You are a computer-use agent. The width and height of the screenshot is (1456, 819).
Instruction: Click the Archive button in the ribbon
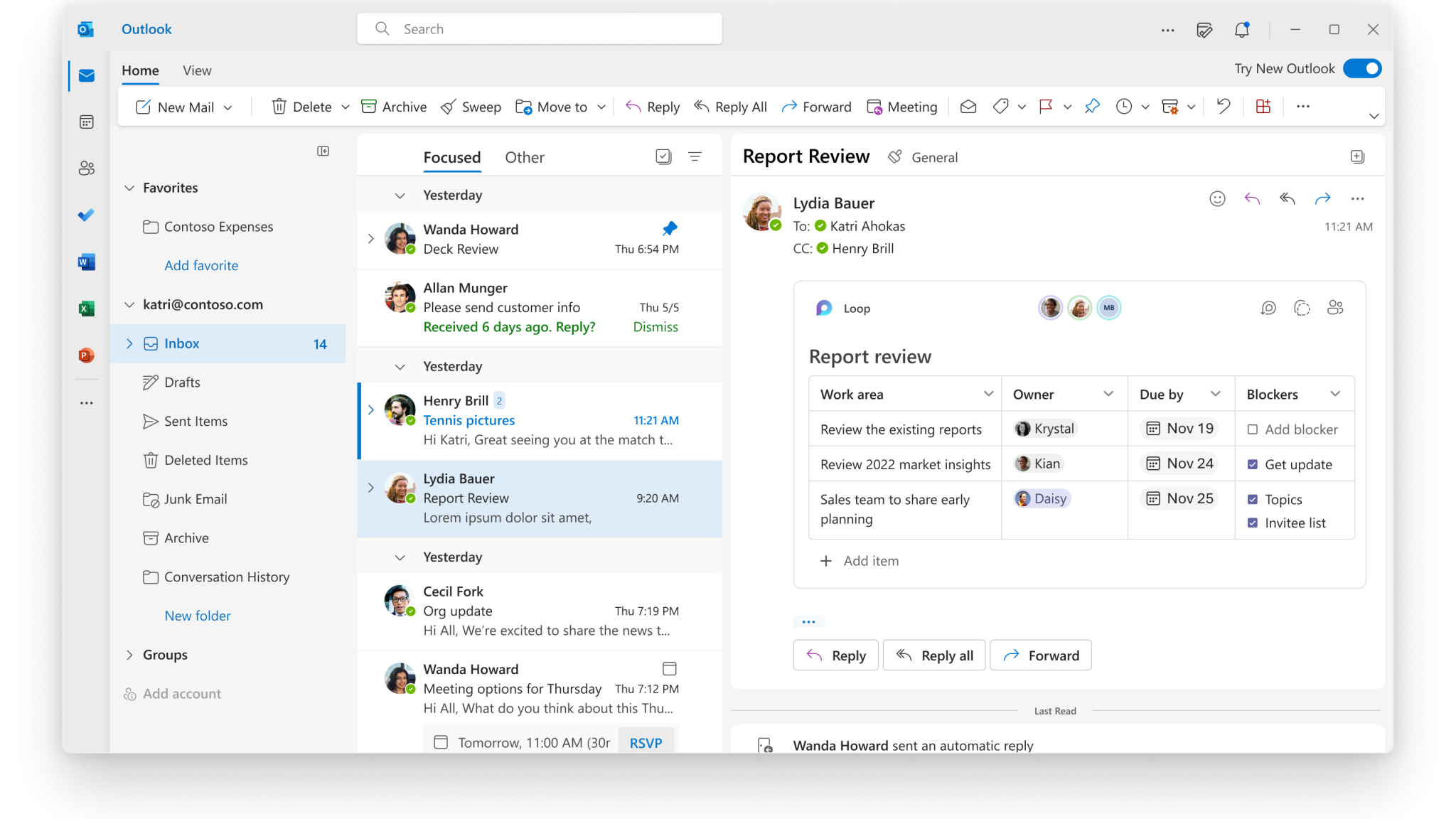394,107
